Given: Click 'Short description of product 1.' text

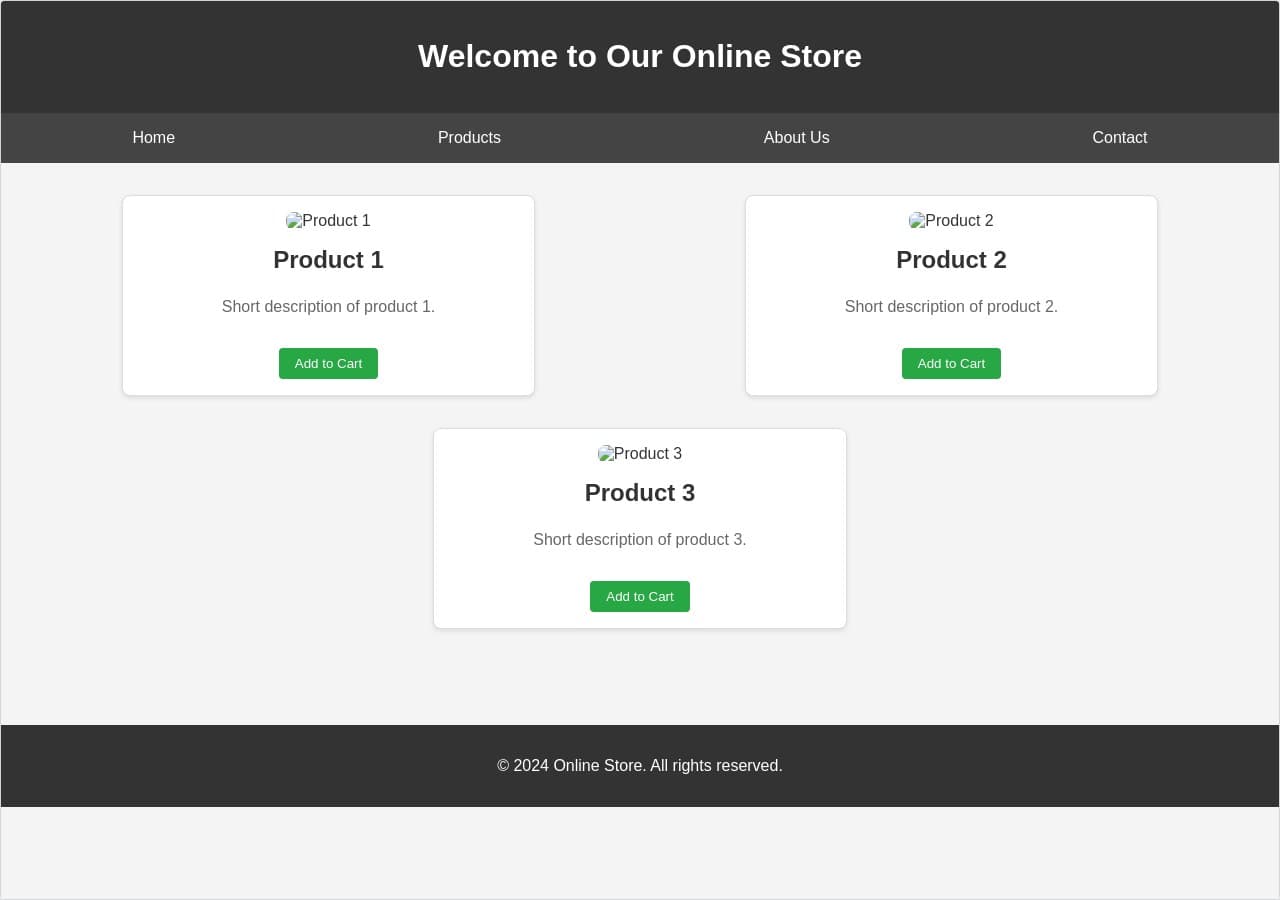Looking at the screenshot, I should click(x=328, y=307).
